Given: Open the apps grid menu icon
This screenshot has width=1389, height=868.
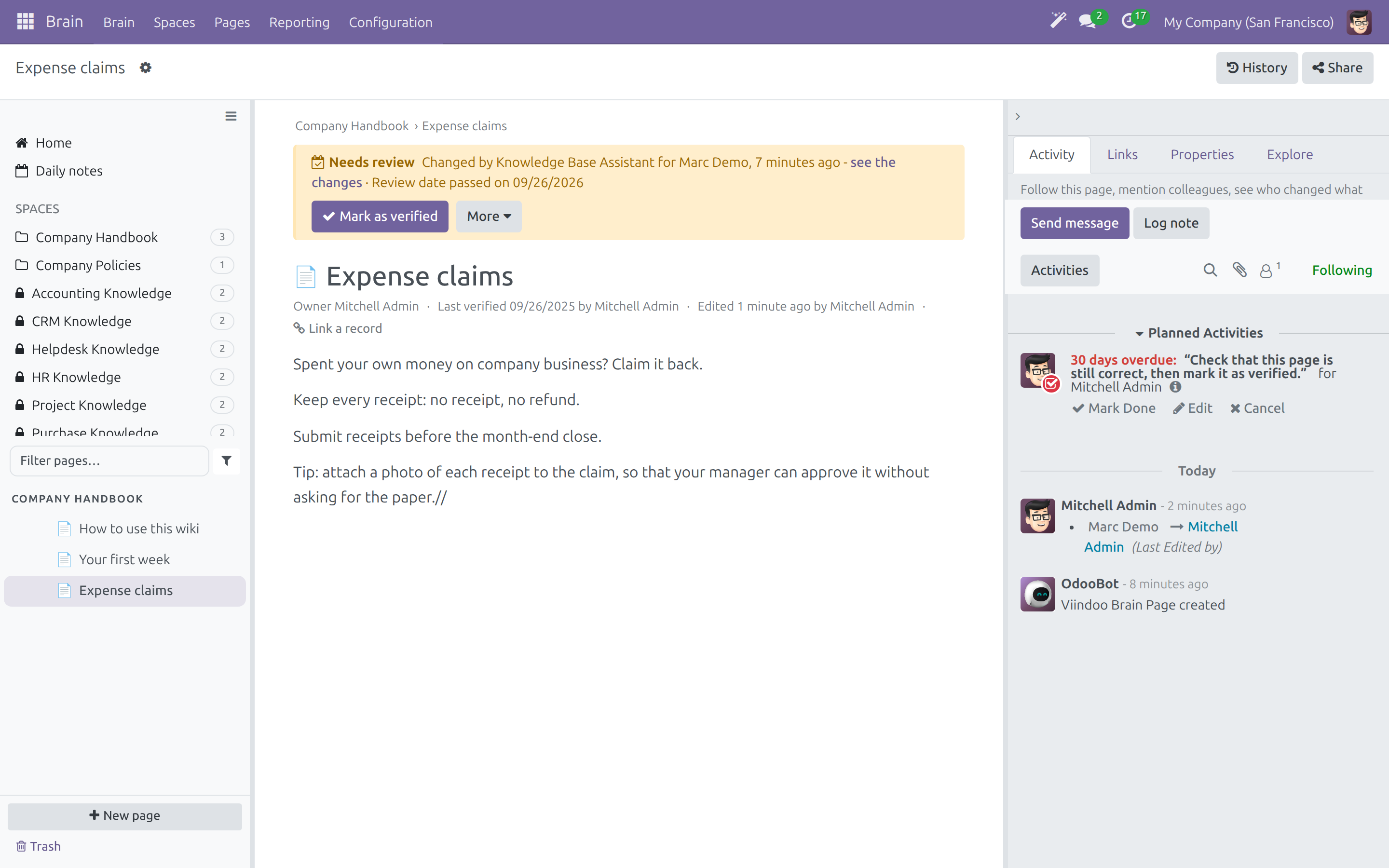Looking at the screenshot, I should point(25,22).
